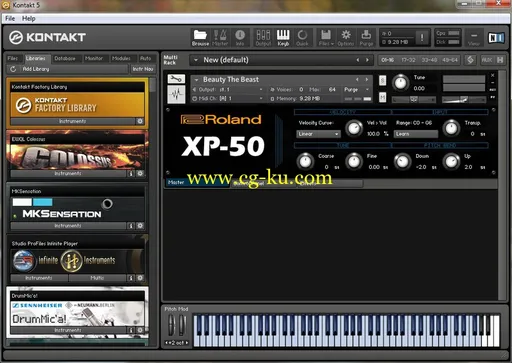Click the library list scrollbar
The height and width of the screenshot is (363, 512).
153,85
